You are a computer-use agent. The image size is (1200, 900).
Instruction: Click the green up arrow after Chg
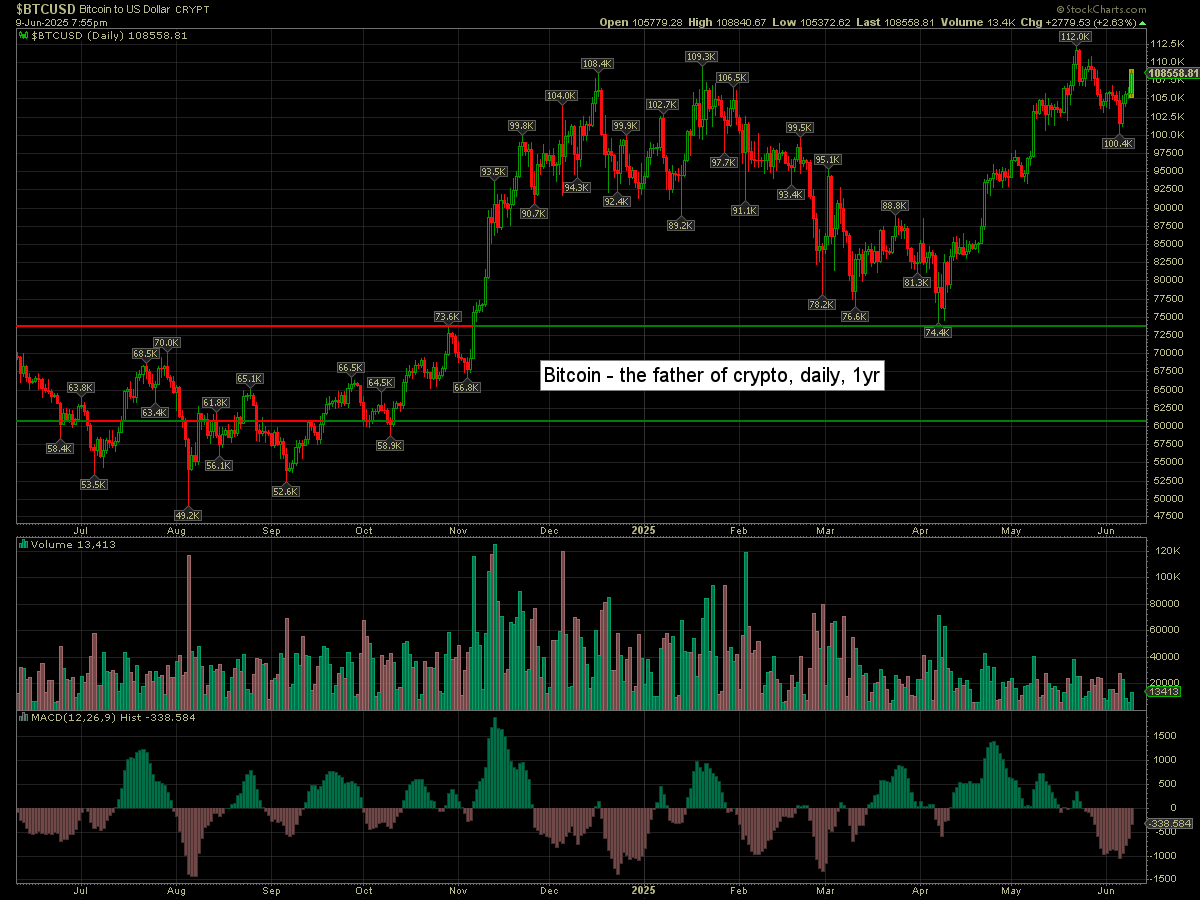point(1144,21)
